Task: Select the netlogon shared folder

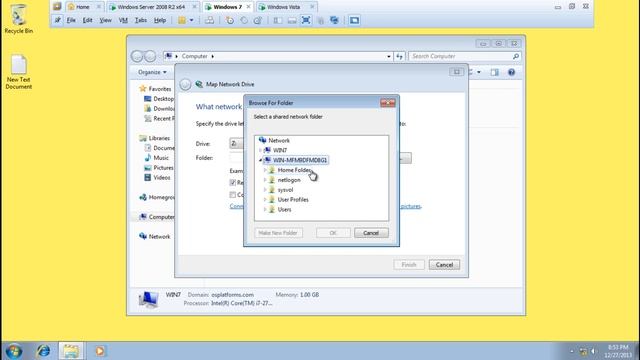Action: coord(284,180)
